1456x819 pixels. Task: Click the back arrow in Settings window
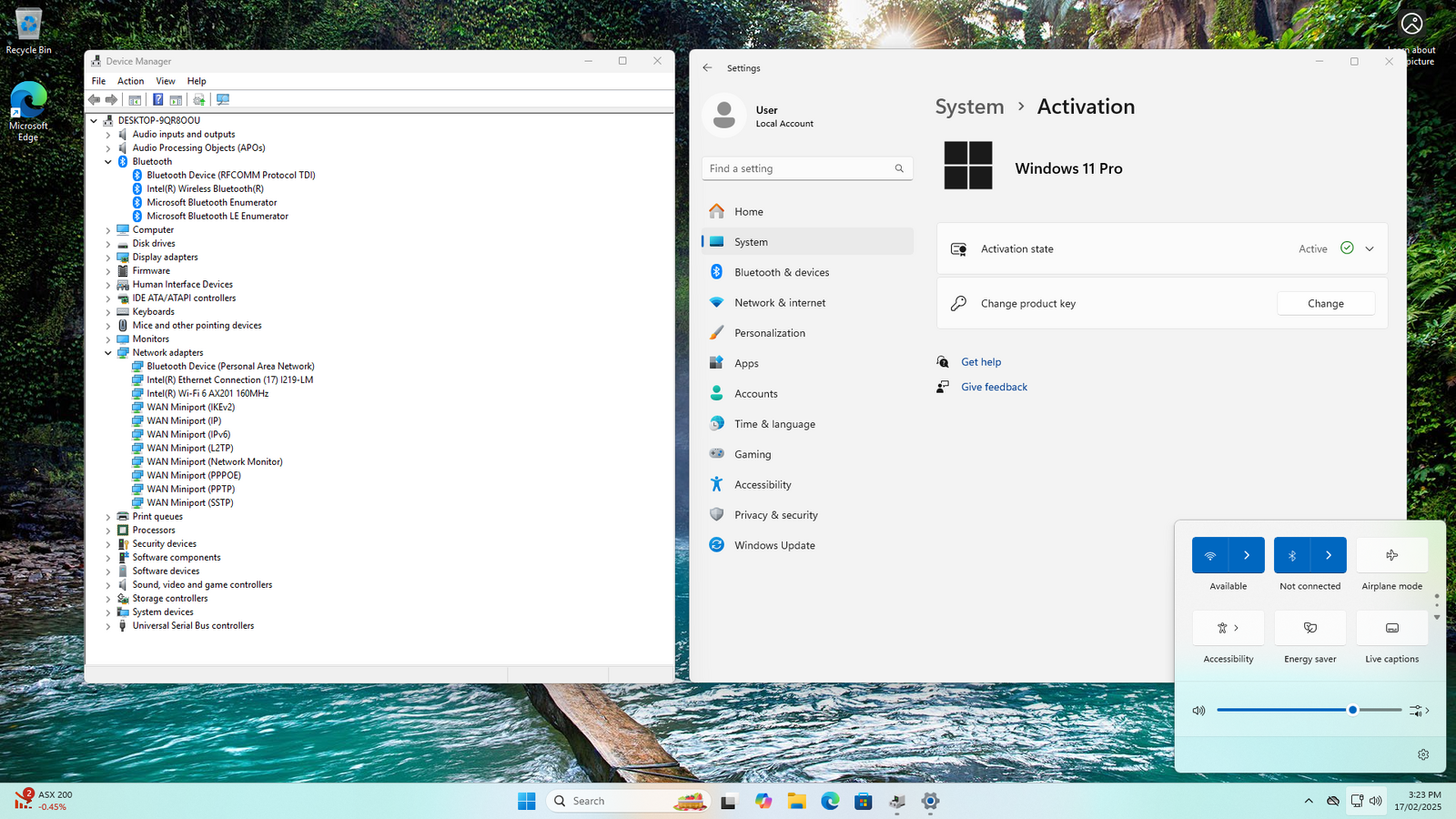point(707,68)
